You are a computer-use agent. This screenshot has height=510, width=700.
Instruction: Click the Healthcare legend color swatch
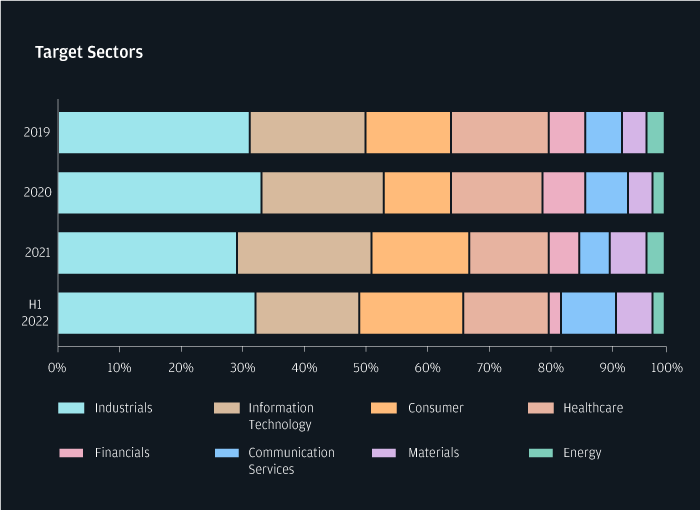point(540,408)
